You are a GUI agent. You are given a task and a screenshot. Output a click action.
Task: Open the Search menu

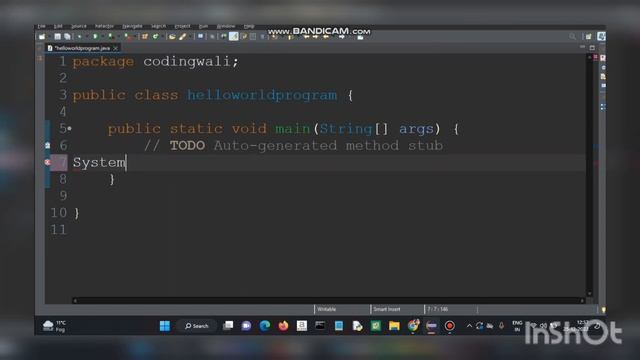click(159, 26)
